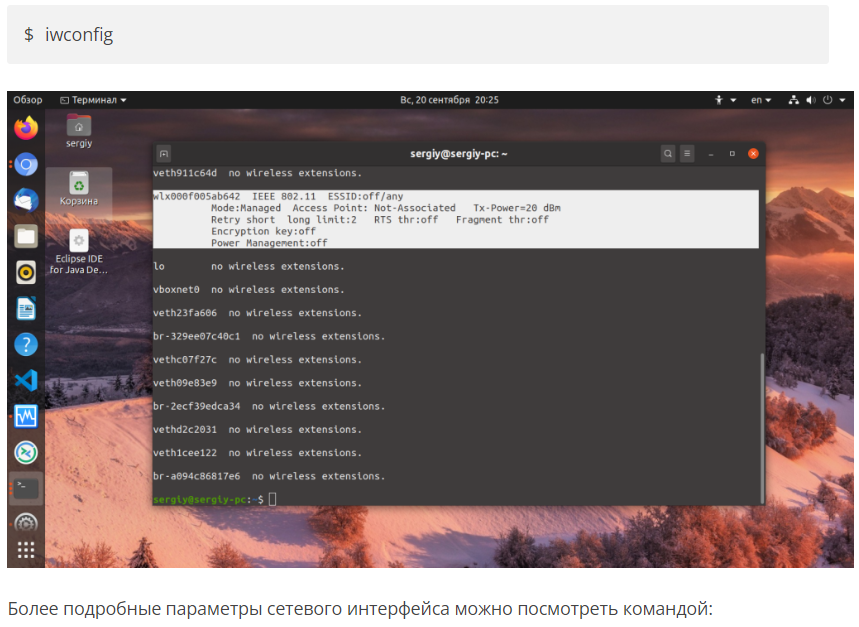Screen dimensions: 859x627
Task: Click the br-329ee07c40c1 line
Action: pyautogui.click(x=269, y=336)
